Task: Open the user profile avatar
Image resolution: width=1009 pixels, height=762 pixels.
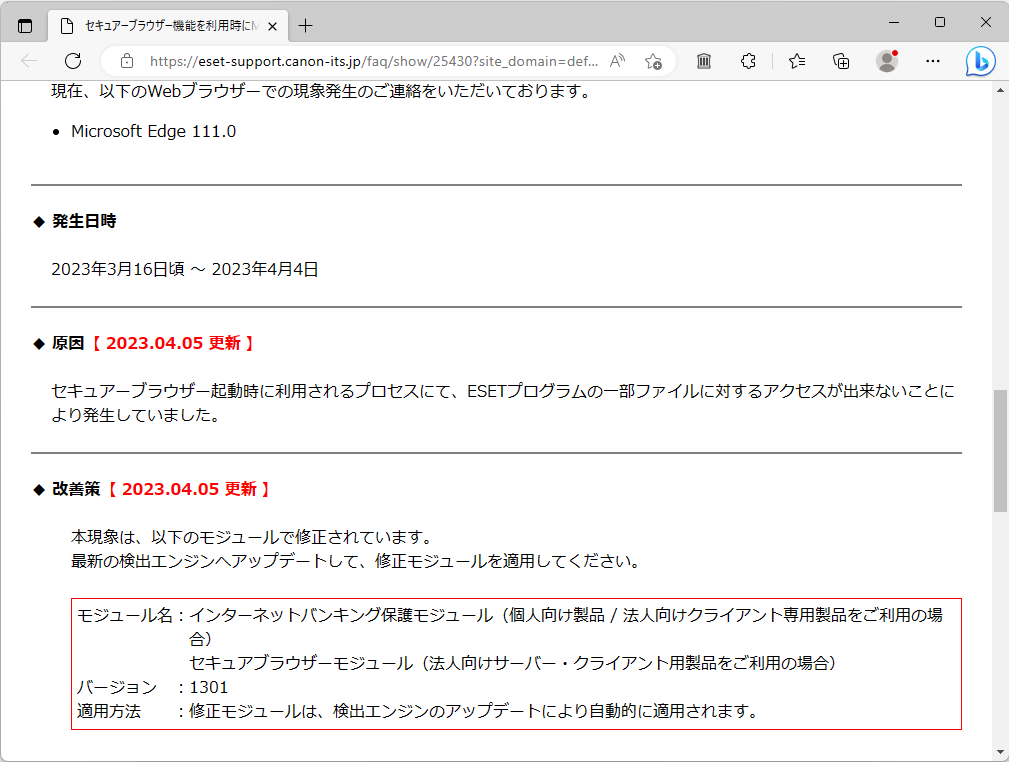Action: (x=887, y=61)
